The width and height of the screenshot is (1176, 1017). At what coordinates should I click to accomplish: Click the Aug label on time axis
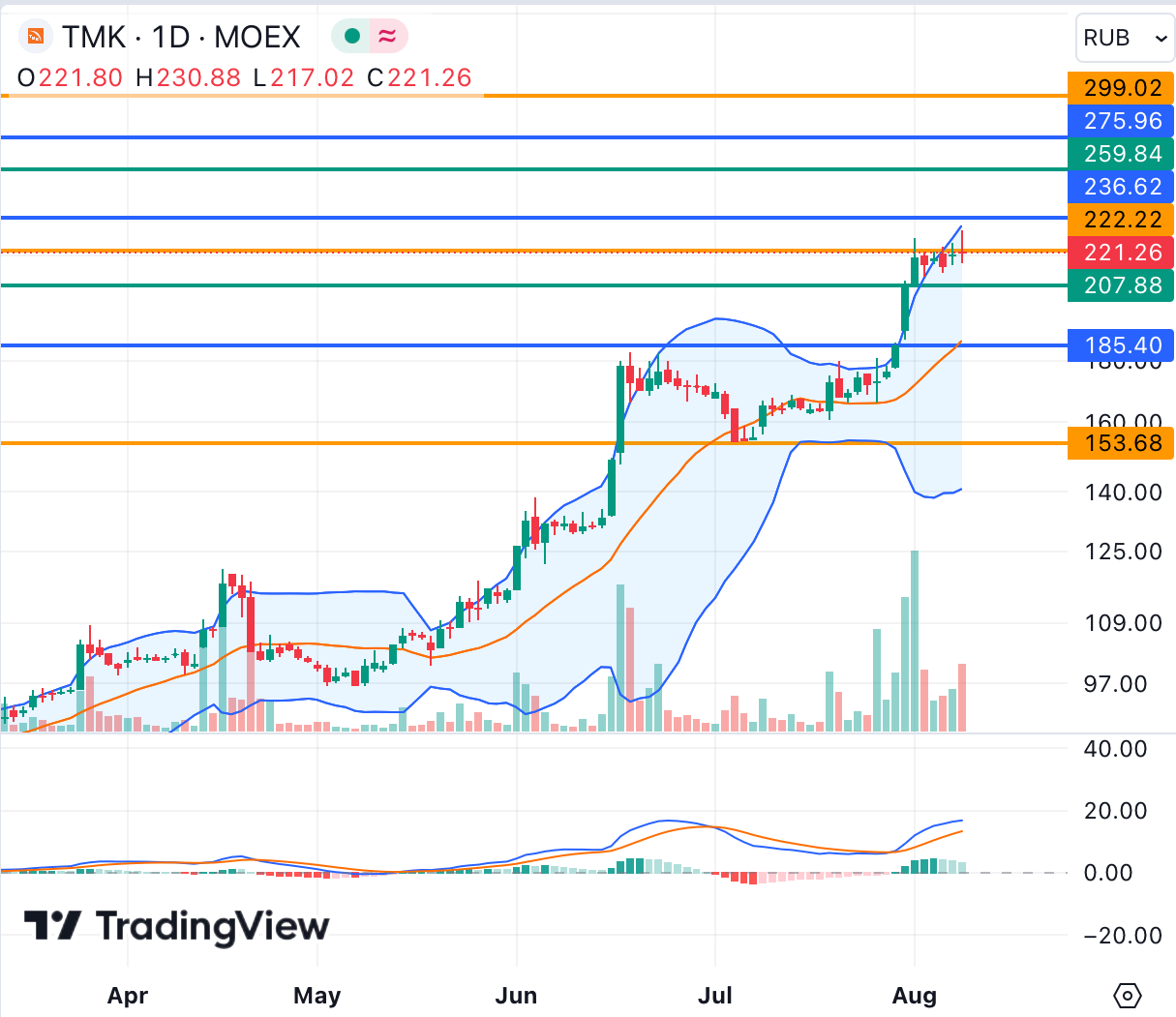click(914, 996)
